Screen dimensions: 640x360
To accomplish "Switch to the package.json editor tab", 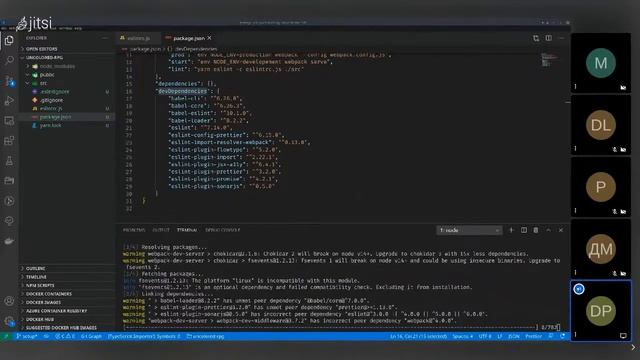I will [x=189, y=38].
